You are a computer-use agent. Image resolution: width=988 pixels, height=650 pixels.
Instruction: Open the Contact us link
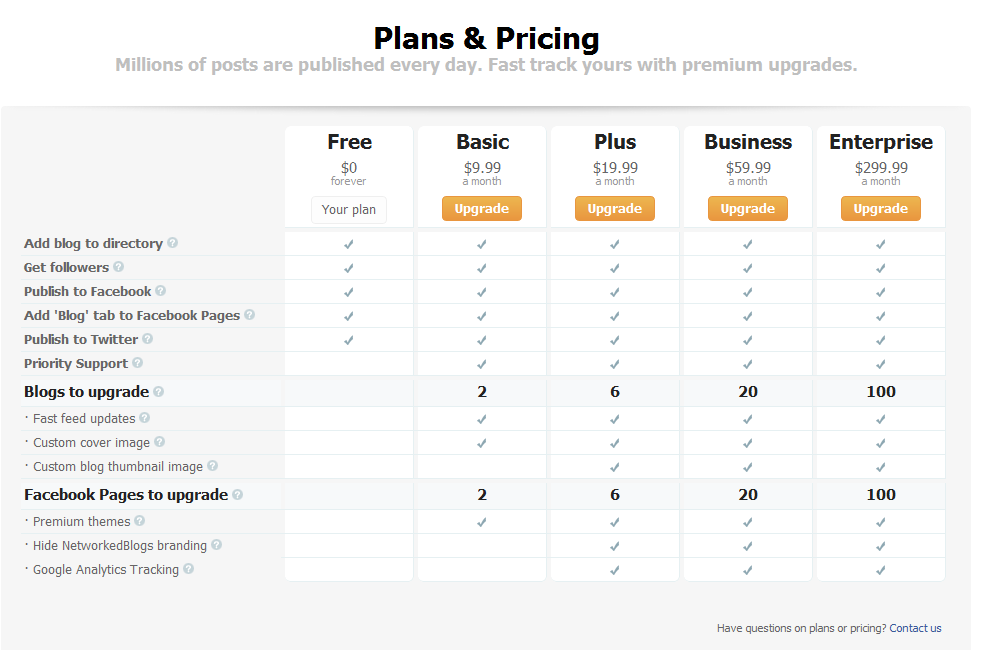pos(915,628)
